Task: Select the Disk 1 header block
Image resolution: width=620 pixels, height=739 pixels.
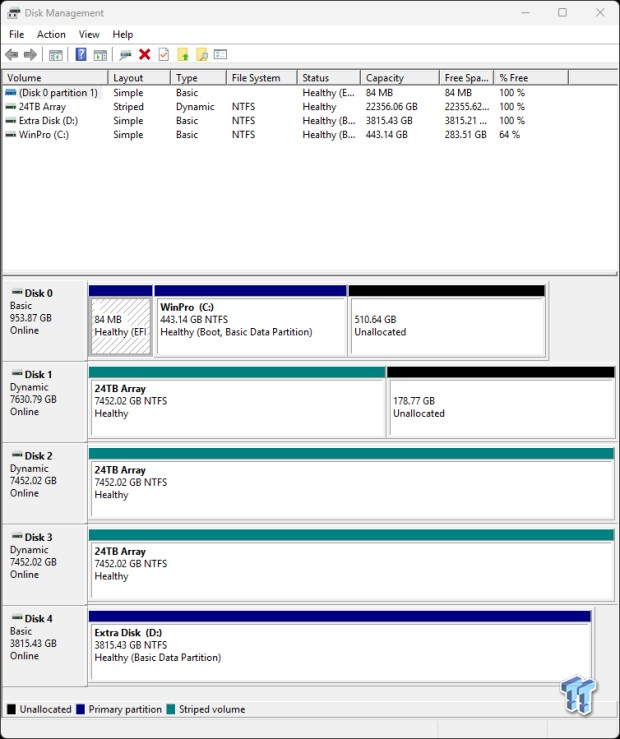Action: click(x=45, y=402)
